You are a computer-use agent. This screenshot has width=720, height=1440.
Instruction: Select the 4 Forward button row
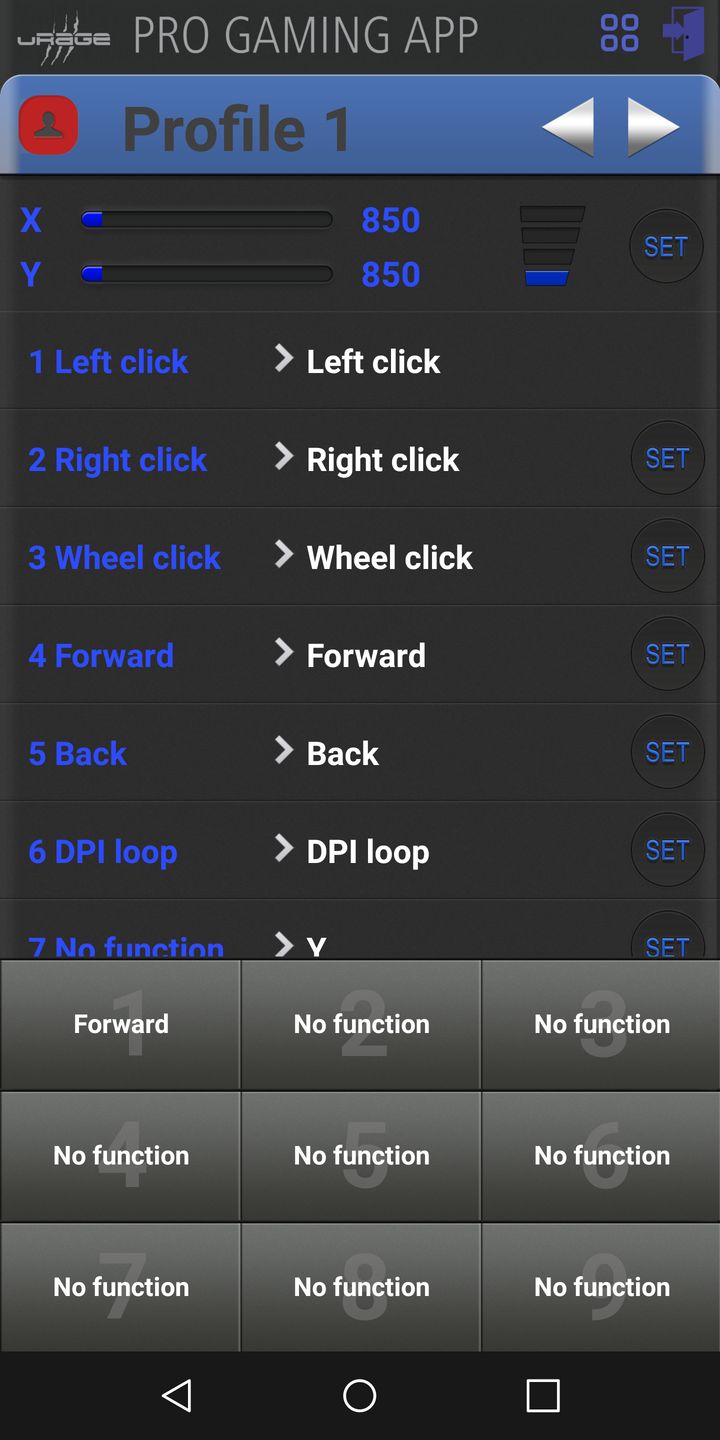pyautogui.click(x=101, y=655)
